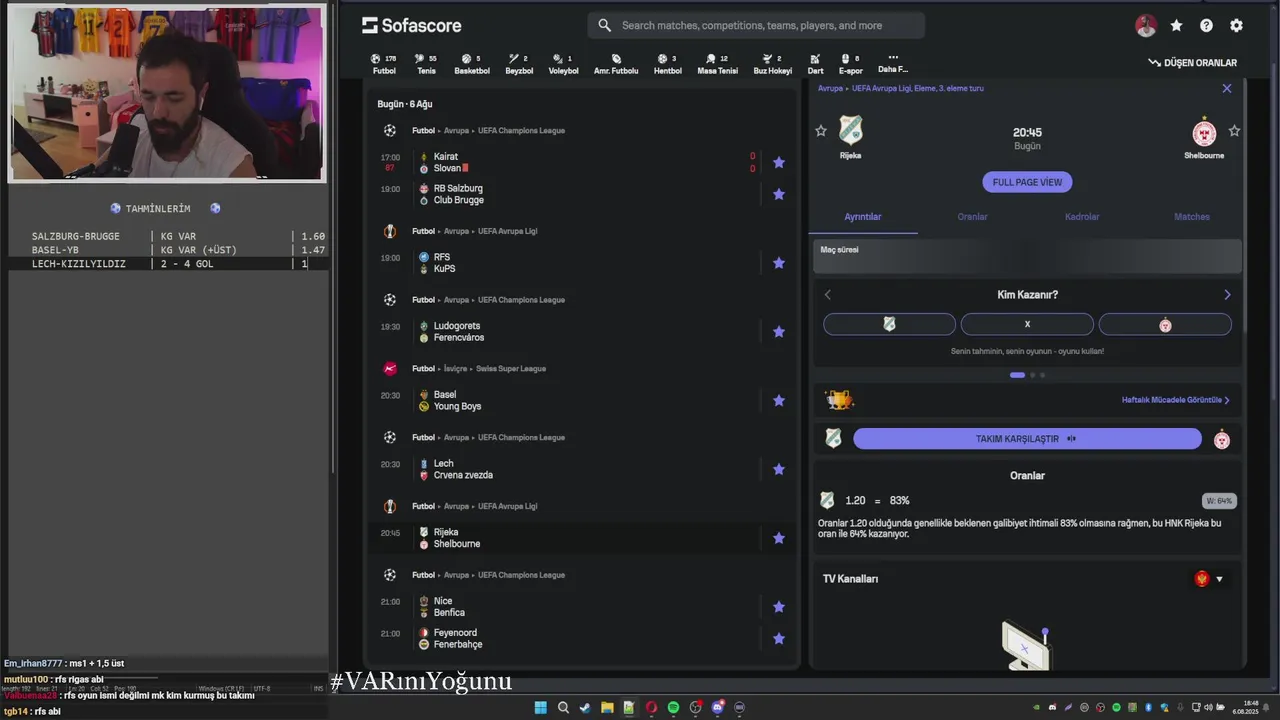This screenshot has height=720, width=1280.
Task: Close the match detail panel
Action: tap(1227, 88)
